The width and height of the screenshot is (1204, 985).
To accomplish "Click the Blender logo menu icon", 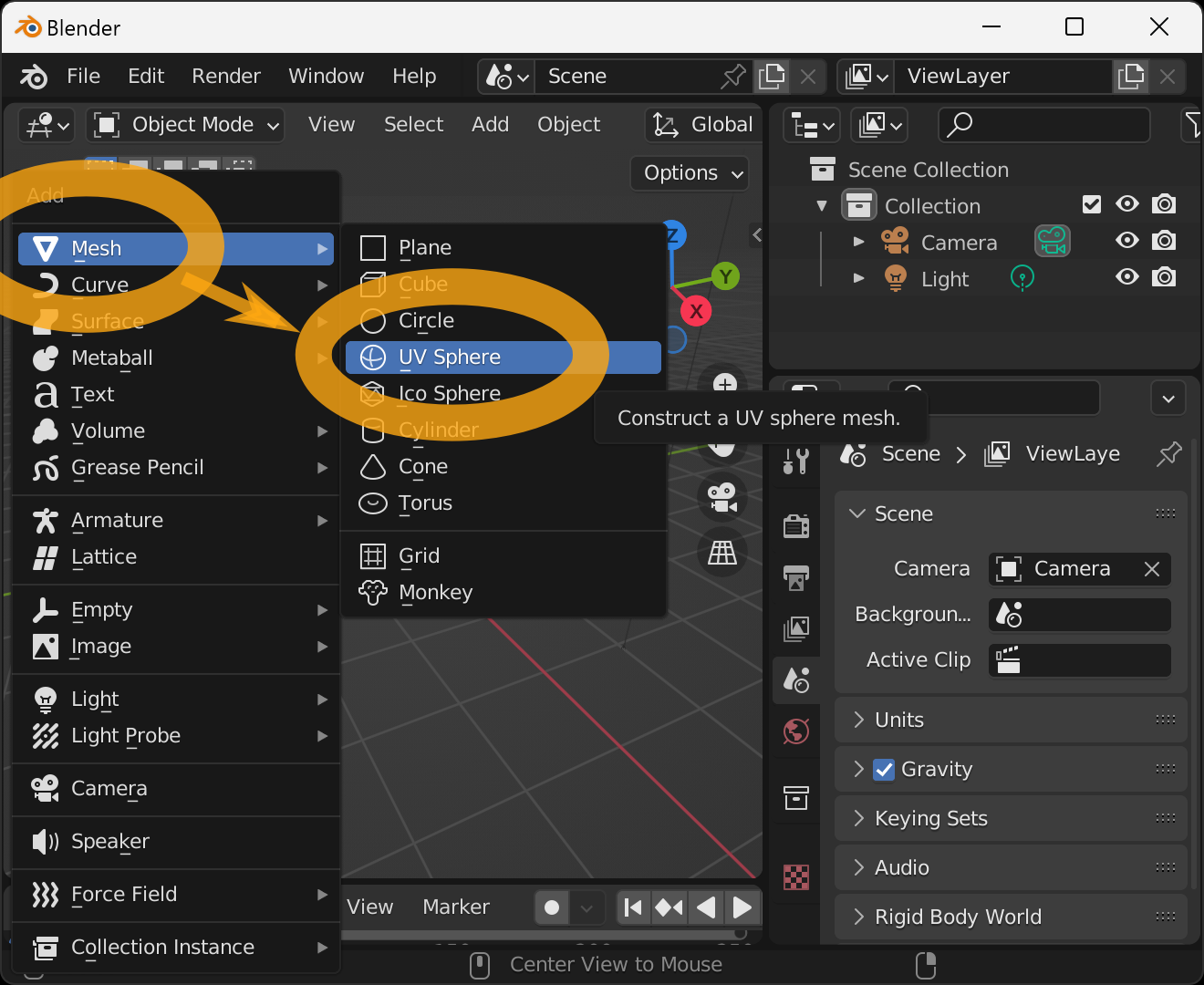I will pos(34,77).
